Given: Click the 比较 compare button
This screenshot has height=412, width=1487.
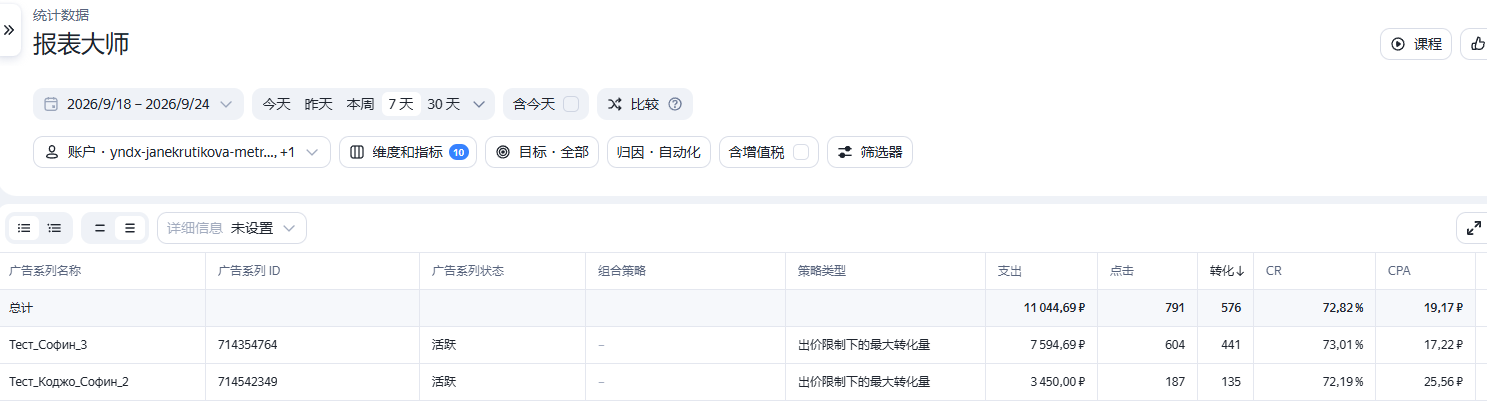Looking at the screenshot, I should (x=645, y=104).
